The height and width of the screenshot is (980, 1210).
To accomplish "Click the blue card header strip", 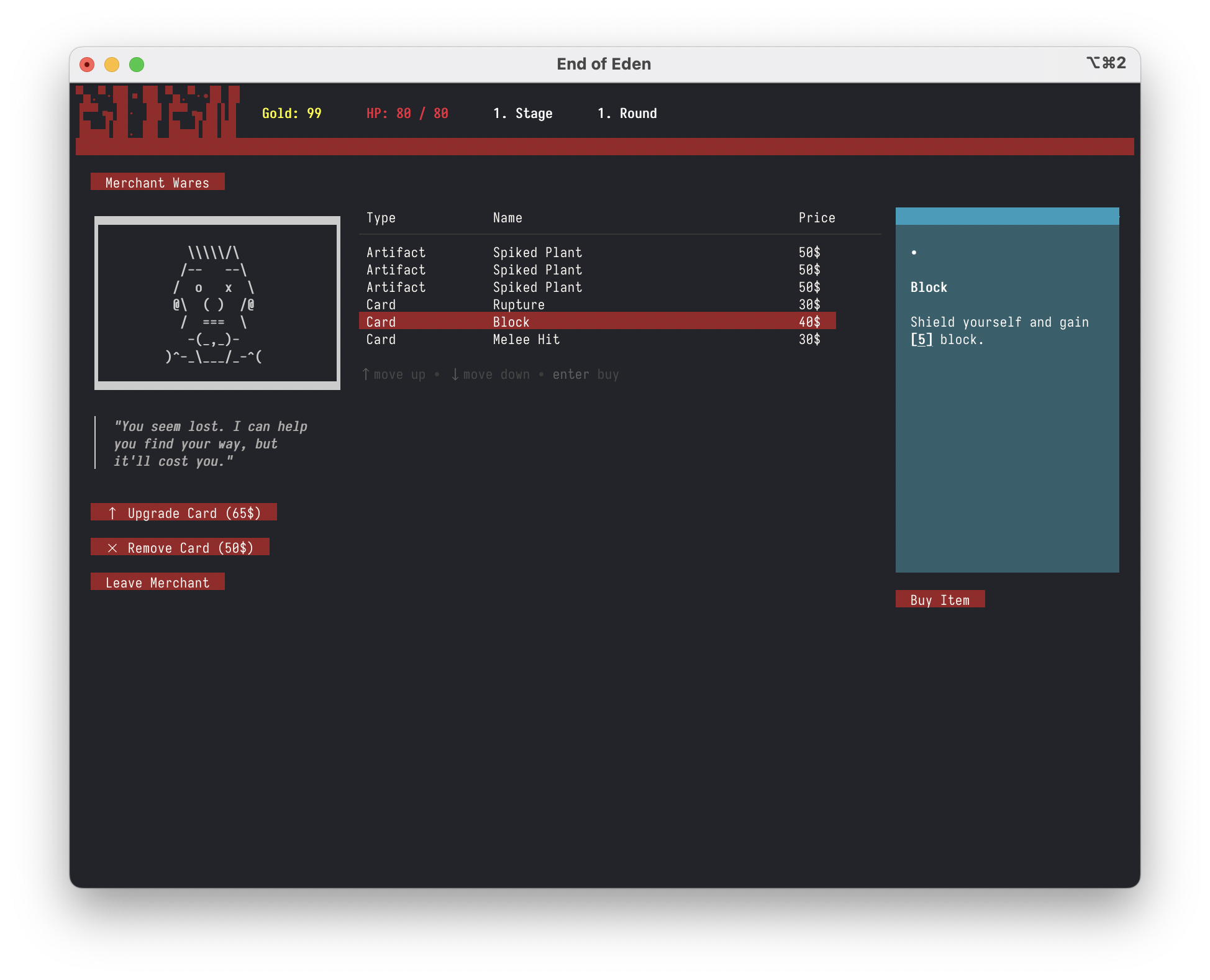I will tap(1006, 216).
